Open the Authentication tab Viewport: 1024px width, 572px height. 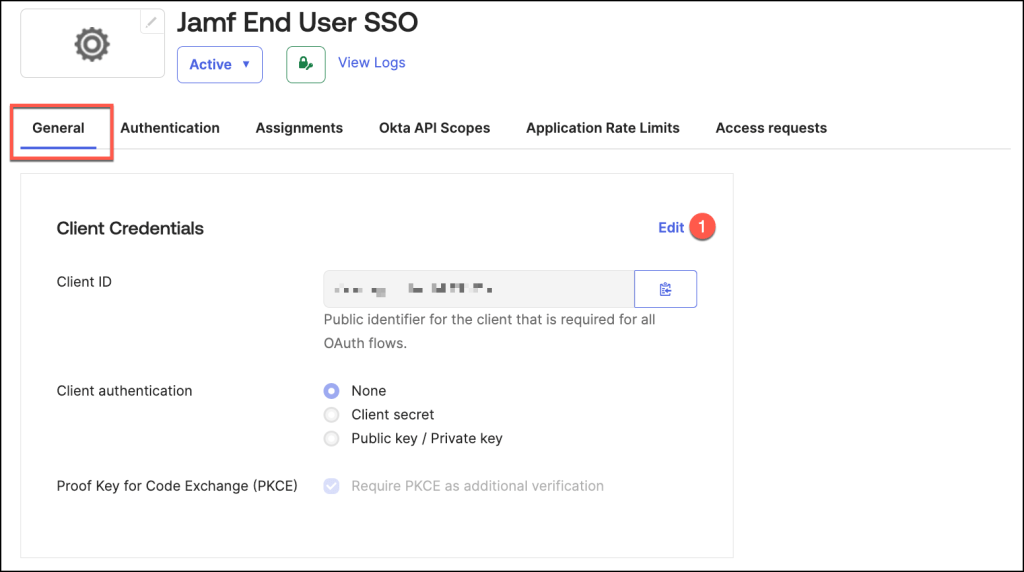pyautogui.click(x=170, y=128)
